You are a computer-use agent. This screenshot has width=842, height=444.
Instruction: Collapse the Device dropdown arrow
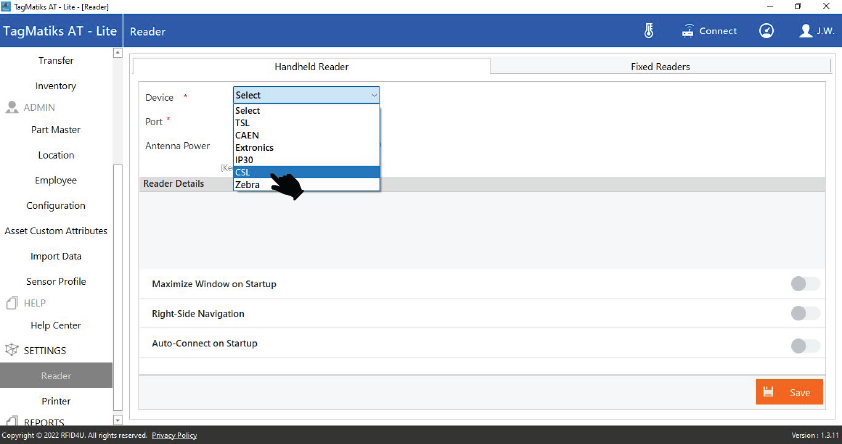(x=374, y=96)
